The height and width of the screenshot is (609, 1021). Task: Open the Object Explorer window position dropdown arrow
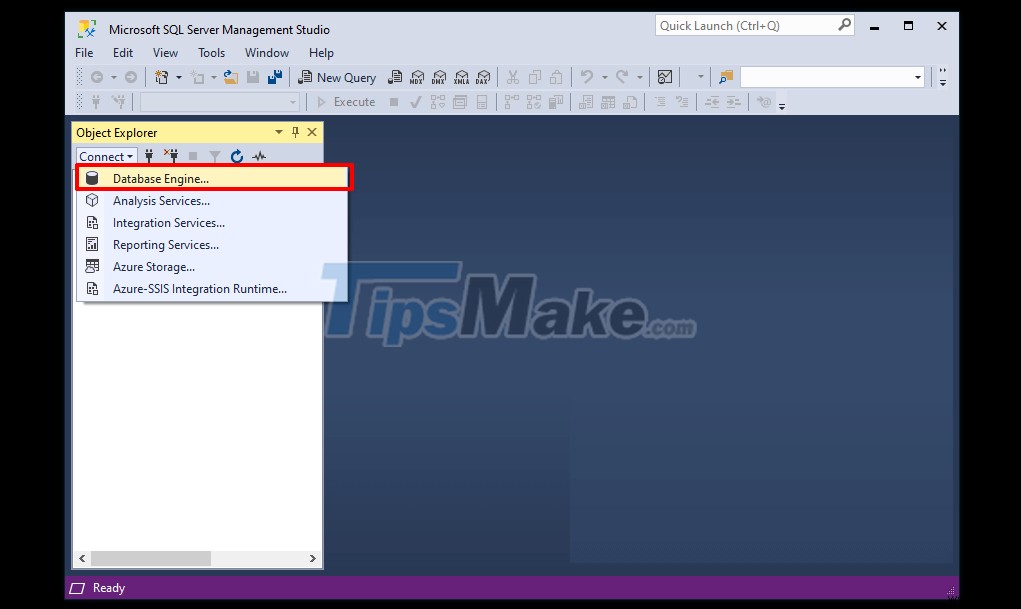(x=279, y=132)
